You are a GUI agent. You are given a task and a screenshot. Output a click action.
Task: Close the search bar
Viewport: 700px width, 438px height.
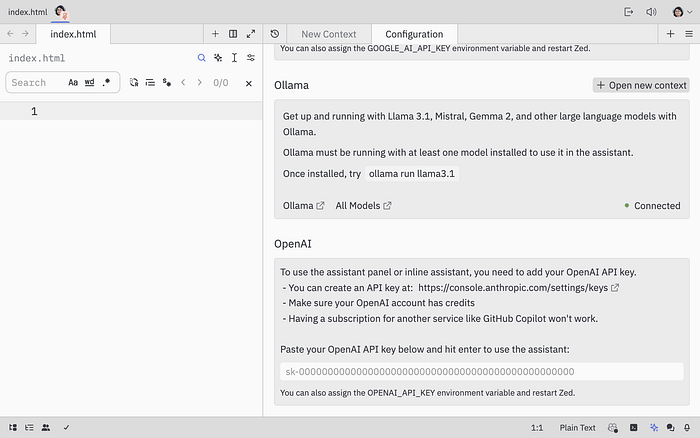[249, 83]
